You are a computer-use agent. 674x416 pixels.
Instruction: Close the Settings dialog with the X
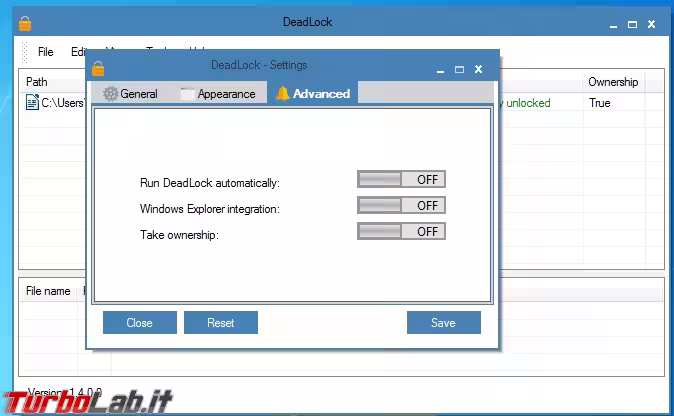479,69
